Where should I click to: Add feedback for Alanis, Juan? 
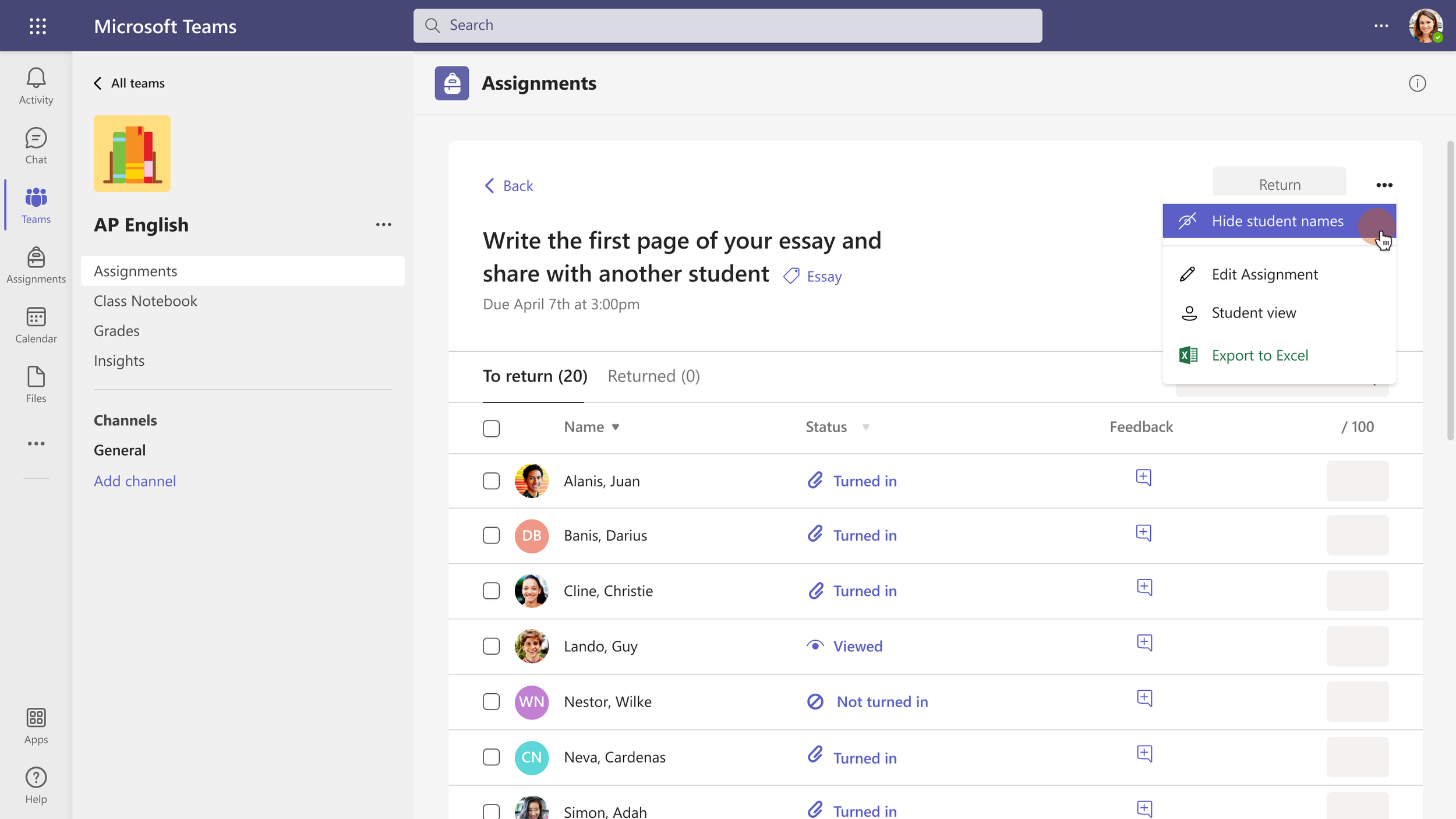pyautogui.click(x=1143, y=478)
